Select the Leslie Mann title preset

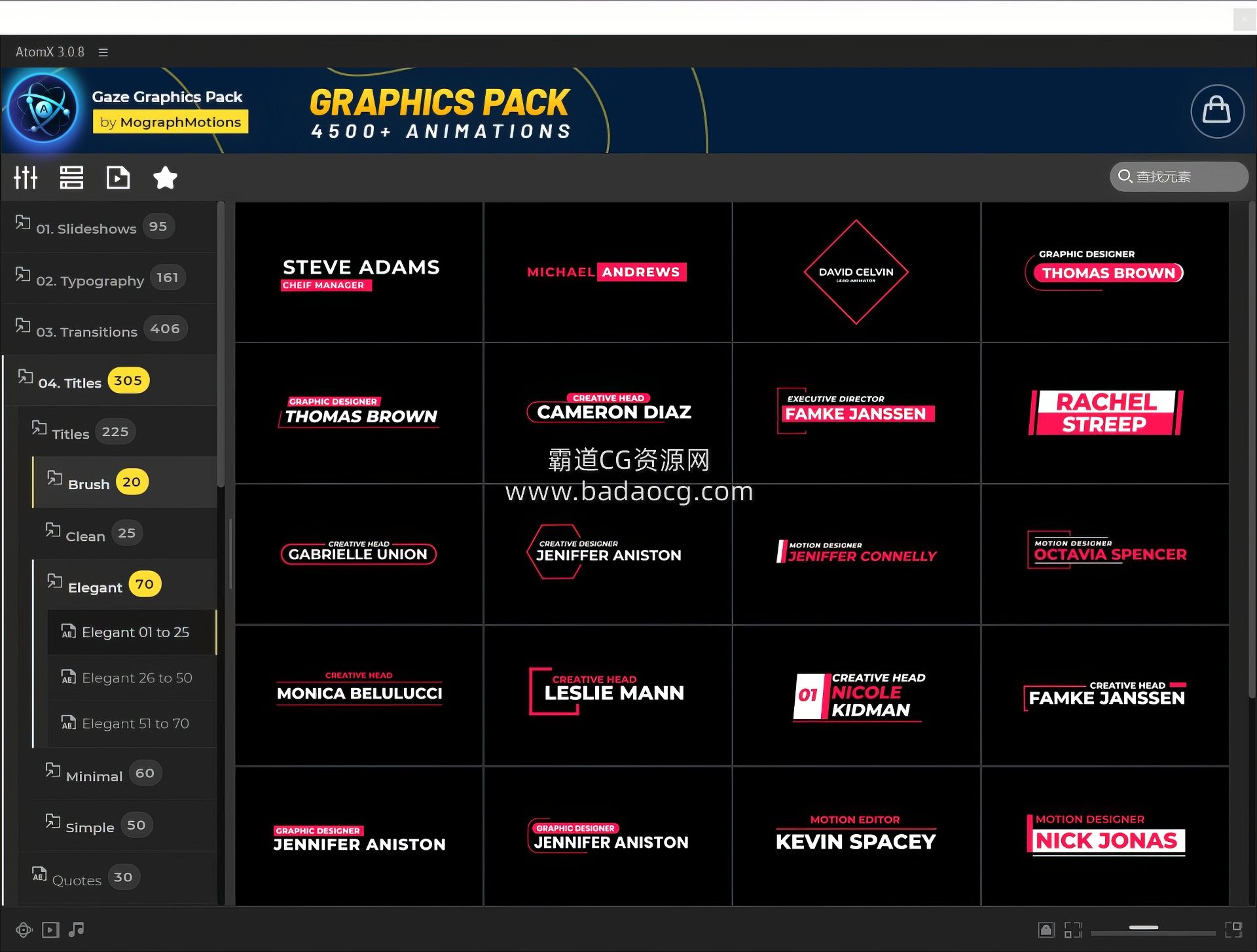pyautogui.click(x=608, y=695)
